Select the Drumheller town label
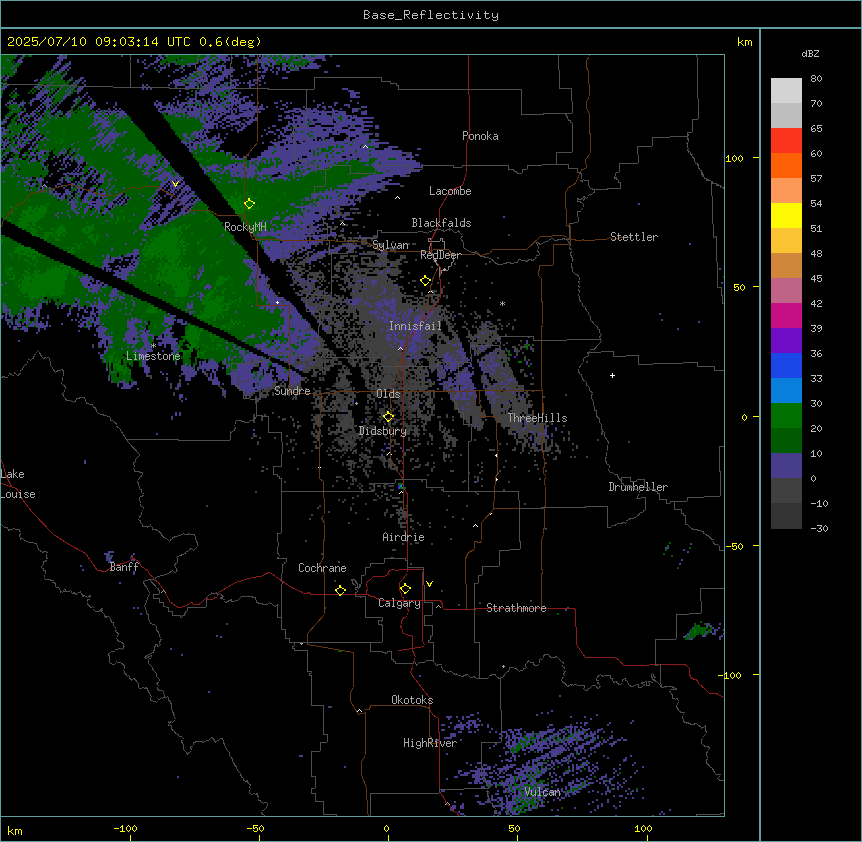The height and width of the screenshot is (842, 862). (638, 487)
